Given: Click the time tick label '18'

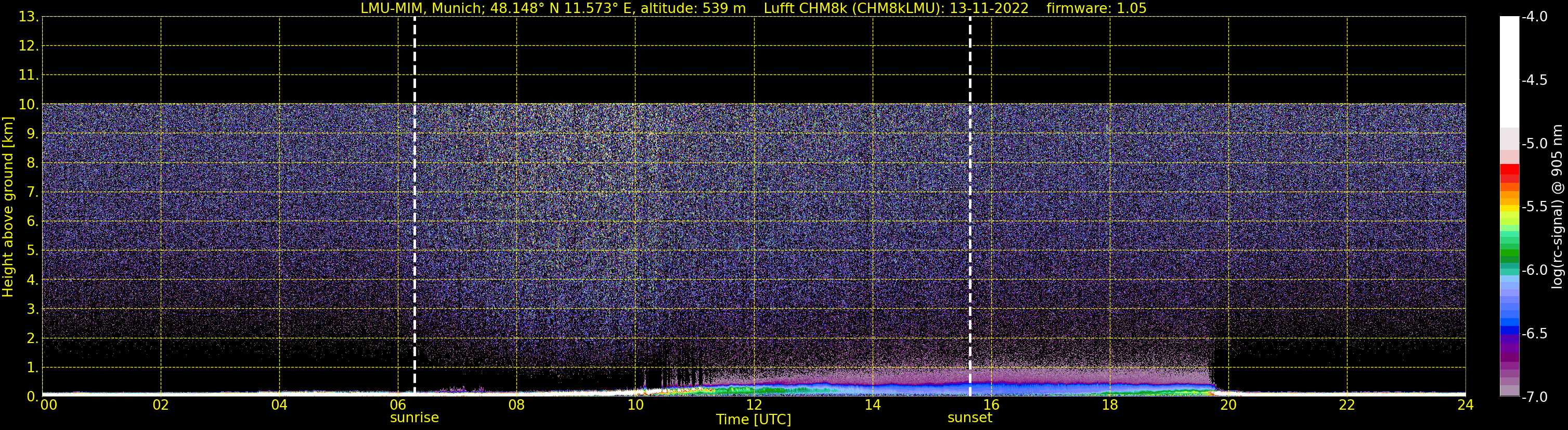Looking at the screenshot, I should pyautogui.click(x=1110, y=405).
